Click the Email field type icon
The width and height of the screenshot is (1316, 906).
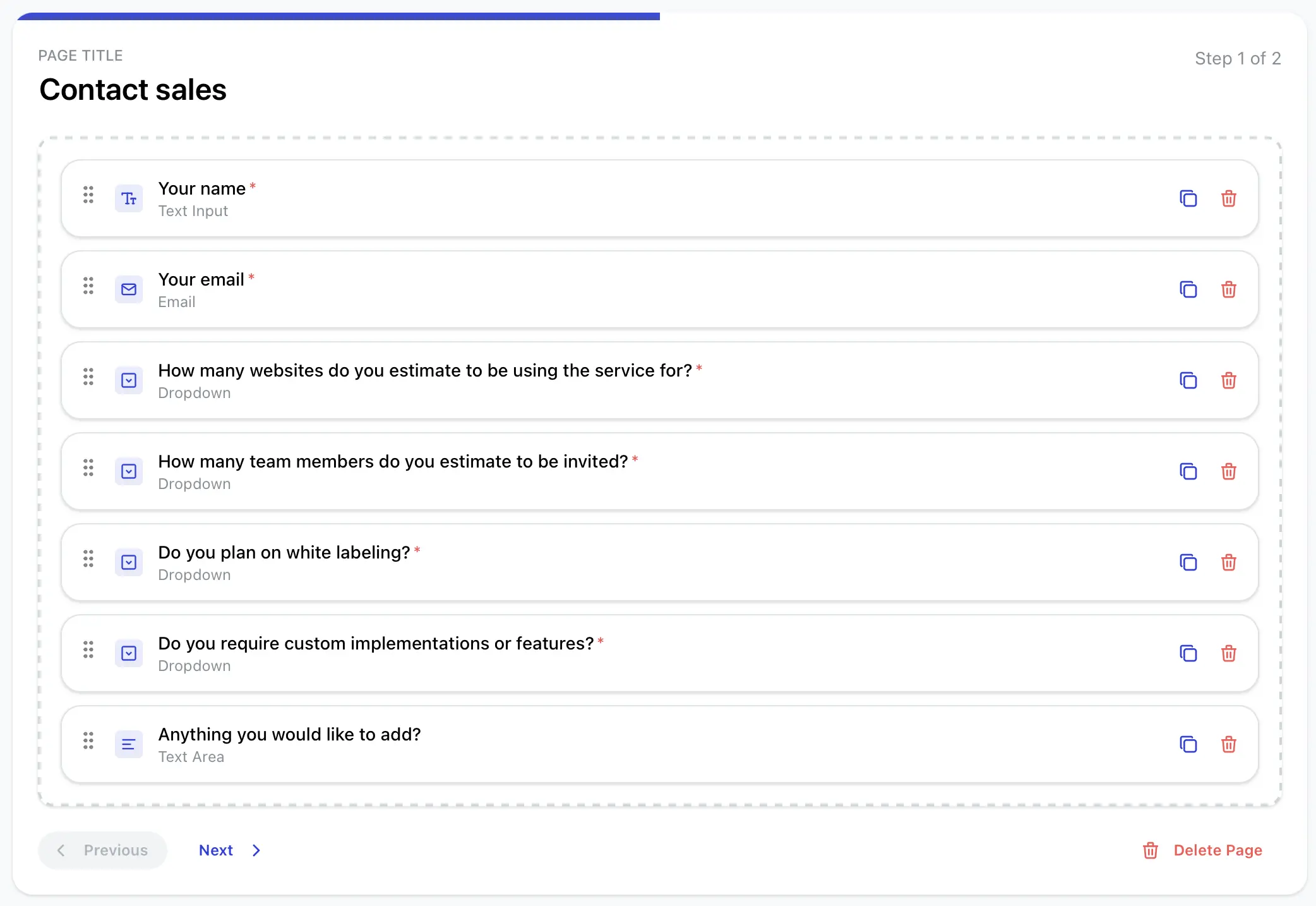(x=128, y=289)
